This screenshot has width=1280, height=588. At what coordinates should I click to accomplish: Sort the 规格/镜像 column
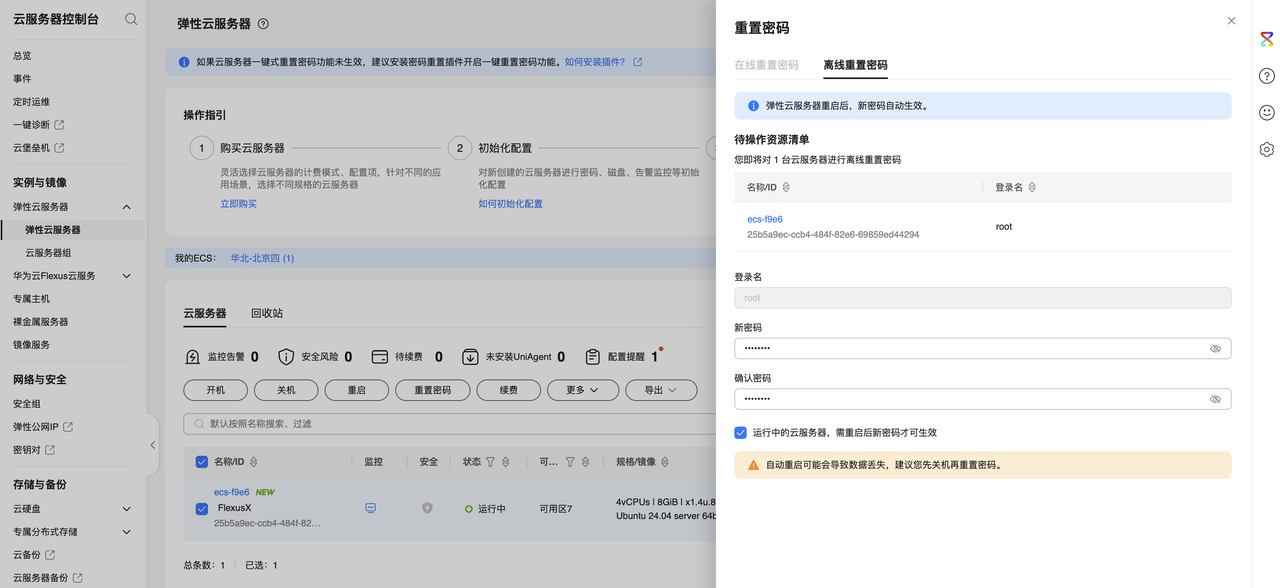[x=665, y=462]
